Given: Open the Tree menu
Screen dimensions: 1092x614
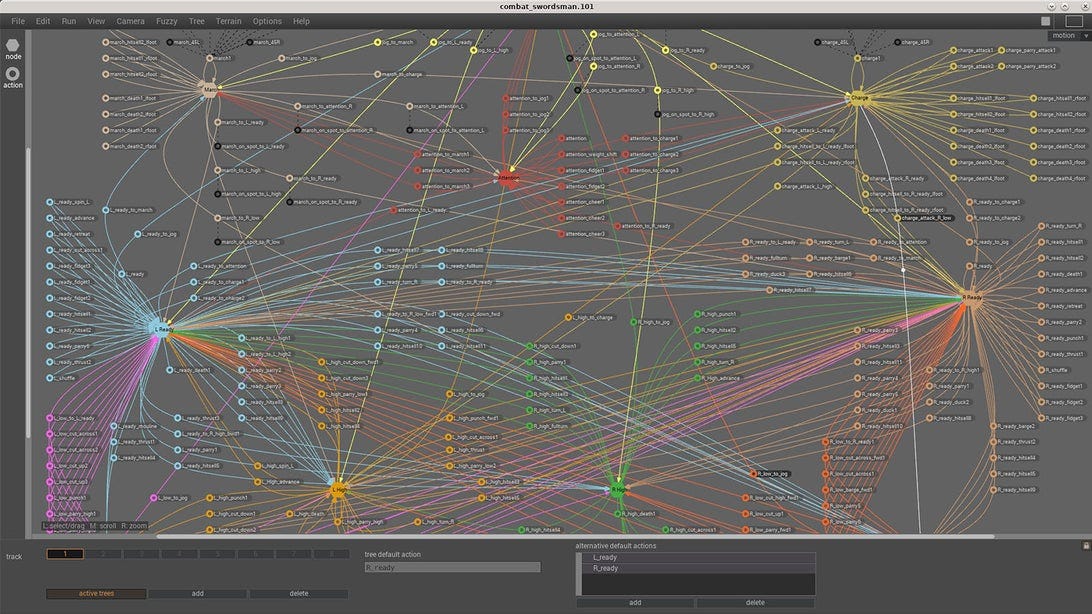Looking at the screenshot, I should pyautogui.click(x=197, y=22).
